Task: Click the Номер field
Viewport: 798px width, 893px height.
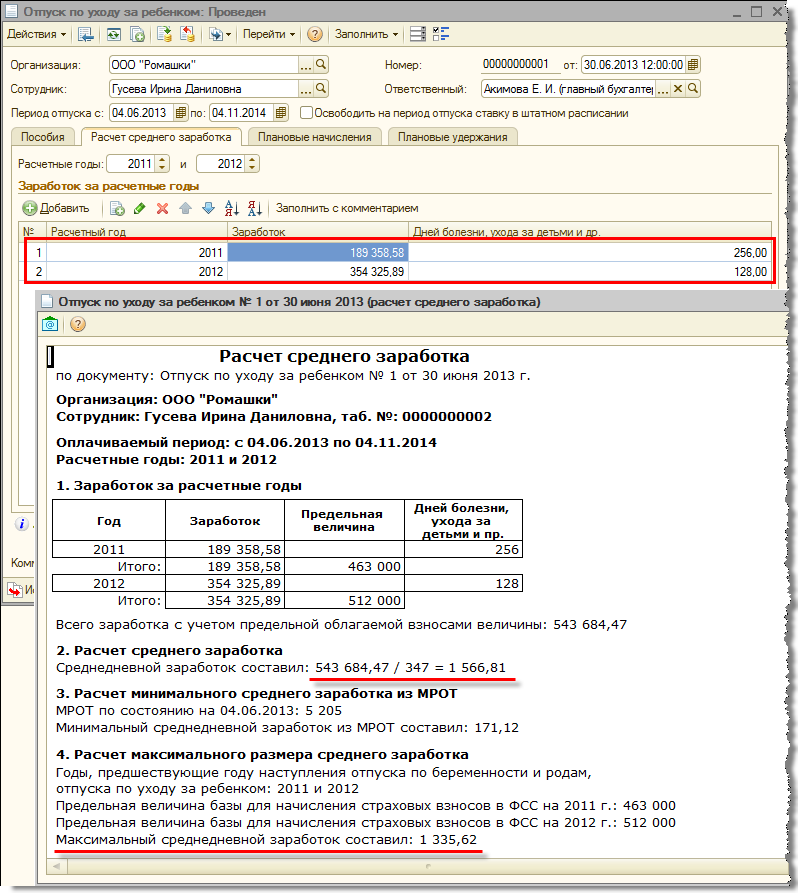Action: click(x=520, y=64)
